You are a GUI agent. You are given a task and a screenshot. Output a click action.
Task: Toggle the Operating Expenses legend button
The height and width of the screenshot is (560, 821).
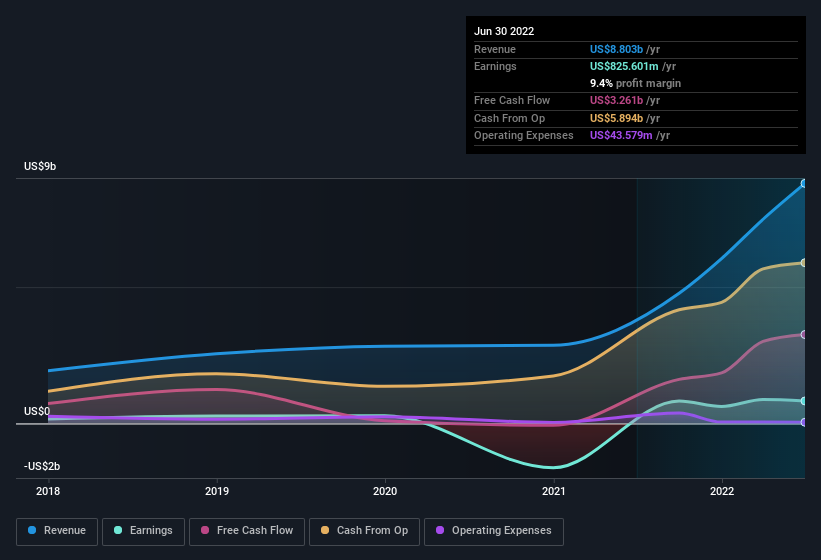[x=494, y=532]
